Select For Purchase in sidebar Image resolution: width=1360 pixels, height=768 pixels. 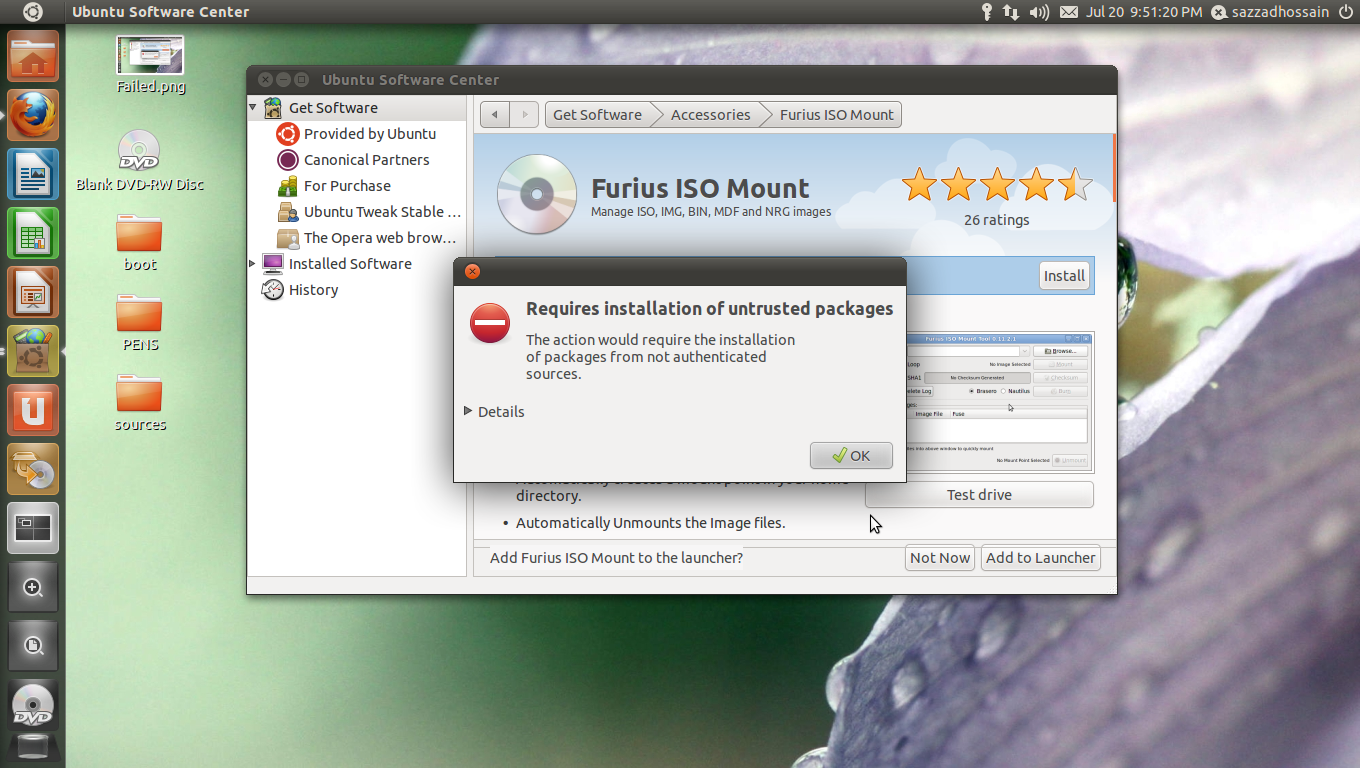(x=346, y=186)
